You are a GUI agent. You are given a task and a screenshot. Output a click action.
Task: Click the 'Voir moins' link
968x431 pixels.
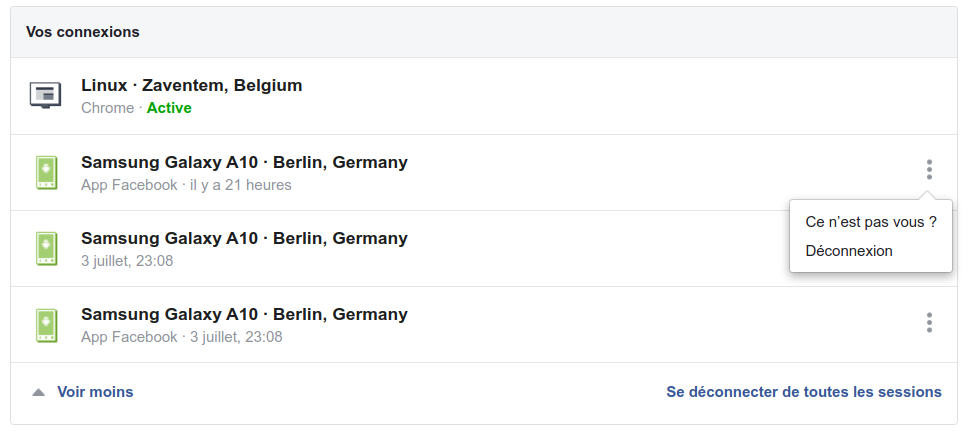[x=95, y=392]
